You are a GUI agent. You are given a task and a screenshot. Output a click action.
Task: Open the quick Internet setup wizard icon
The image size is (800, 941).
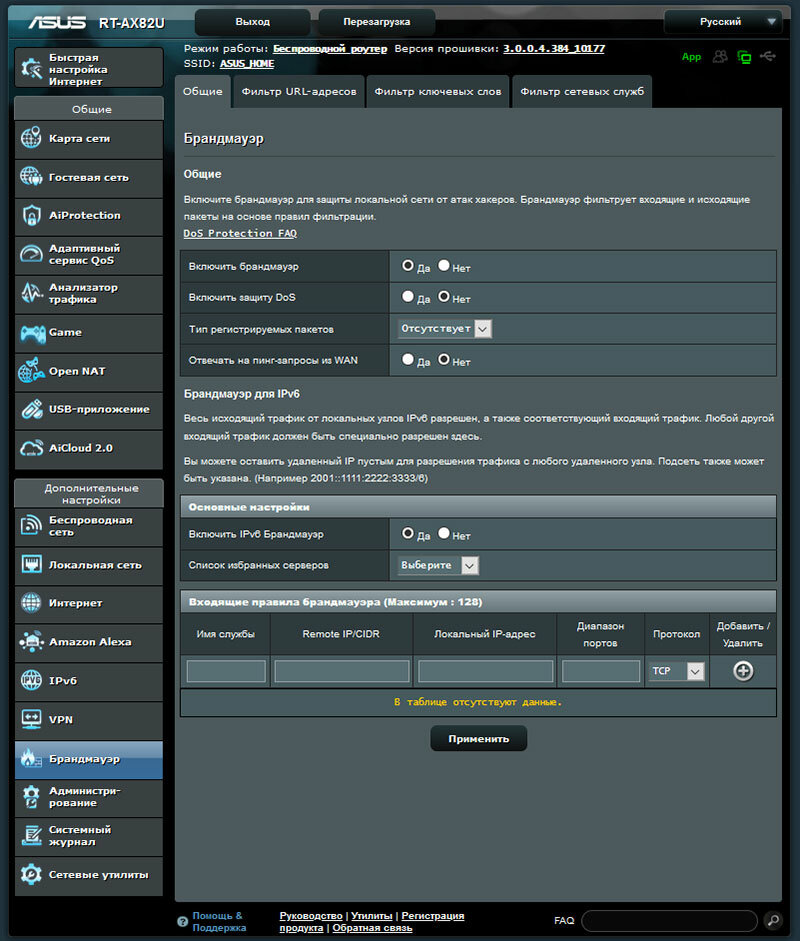click(31, 68)
